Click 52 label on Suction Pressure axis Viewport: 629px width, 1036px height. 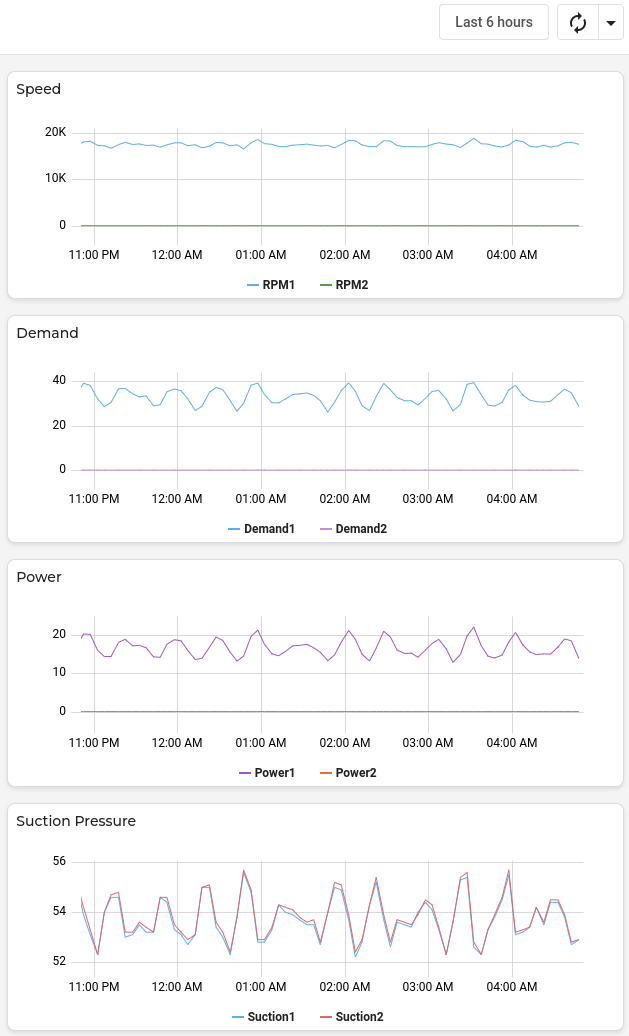click(59, 961)
